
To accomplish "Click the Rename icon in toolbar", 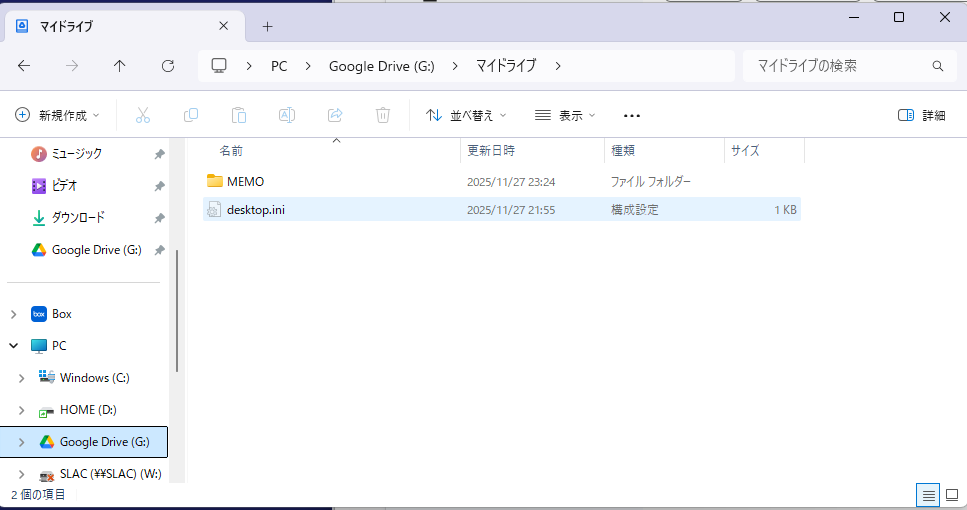I will pyautogui.click(x=286, y=115).
